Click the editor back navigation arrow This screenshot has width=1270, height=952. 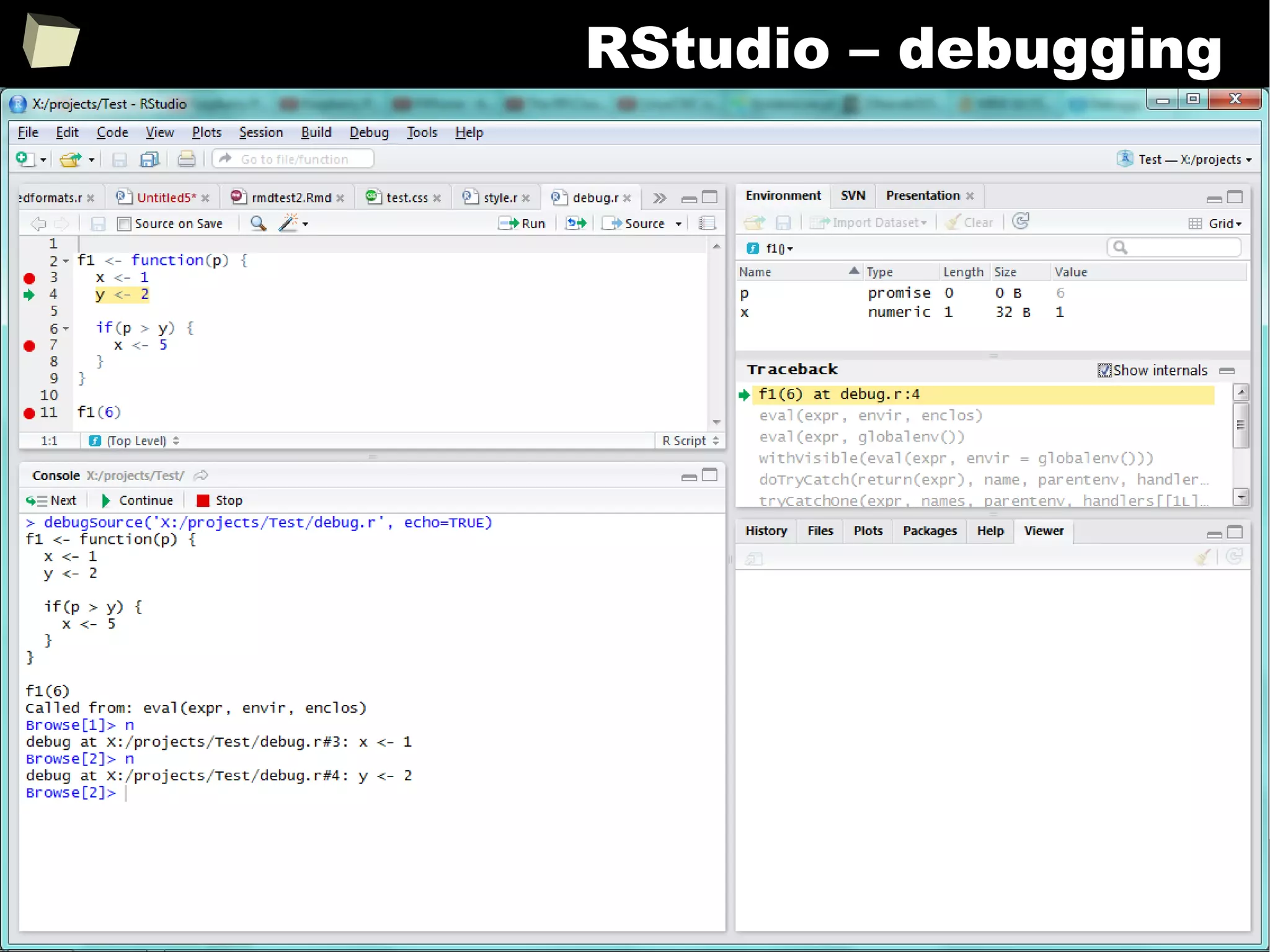click(x=38, y=223)
